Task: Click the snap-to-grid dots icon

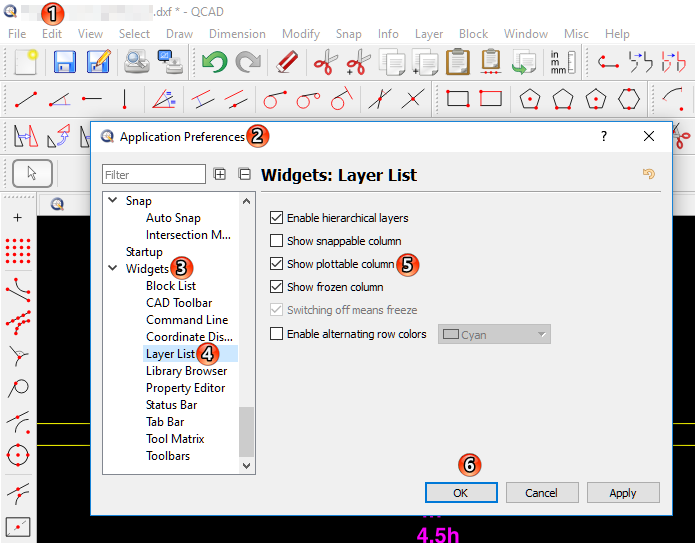Action: (x=17, y=252)
